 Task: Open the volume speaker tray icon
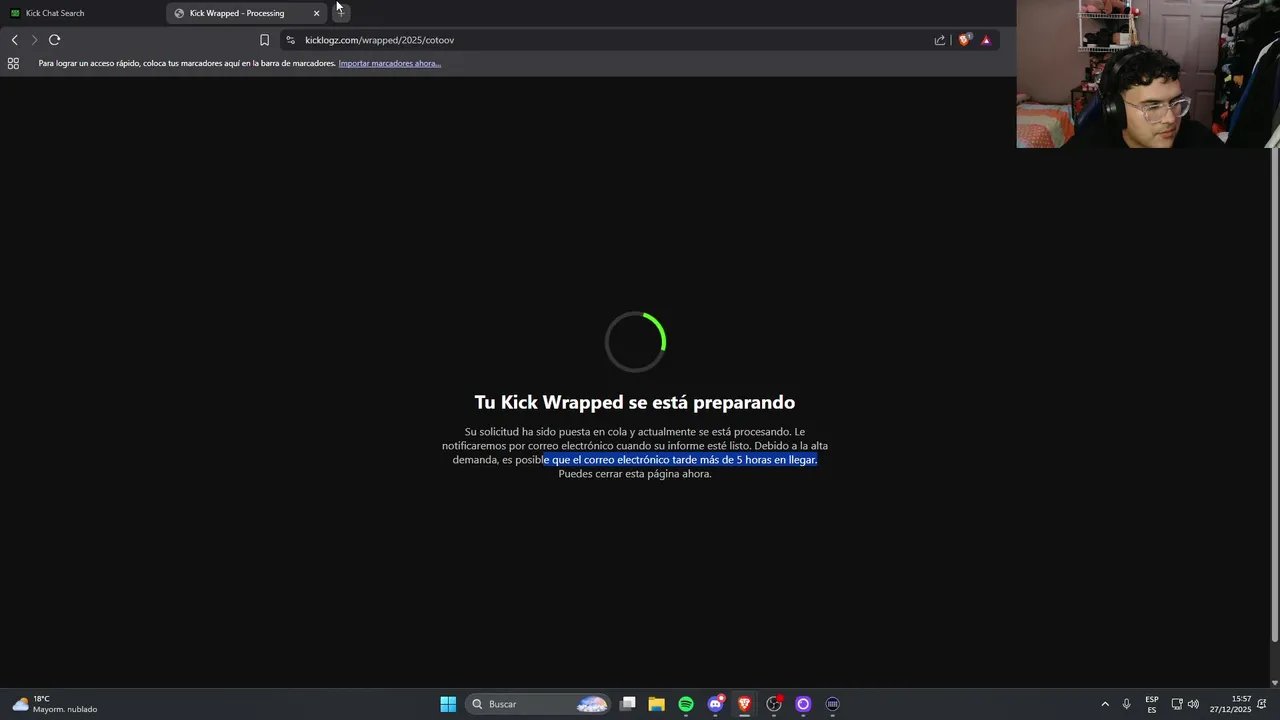[x=1193, y=704]
